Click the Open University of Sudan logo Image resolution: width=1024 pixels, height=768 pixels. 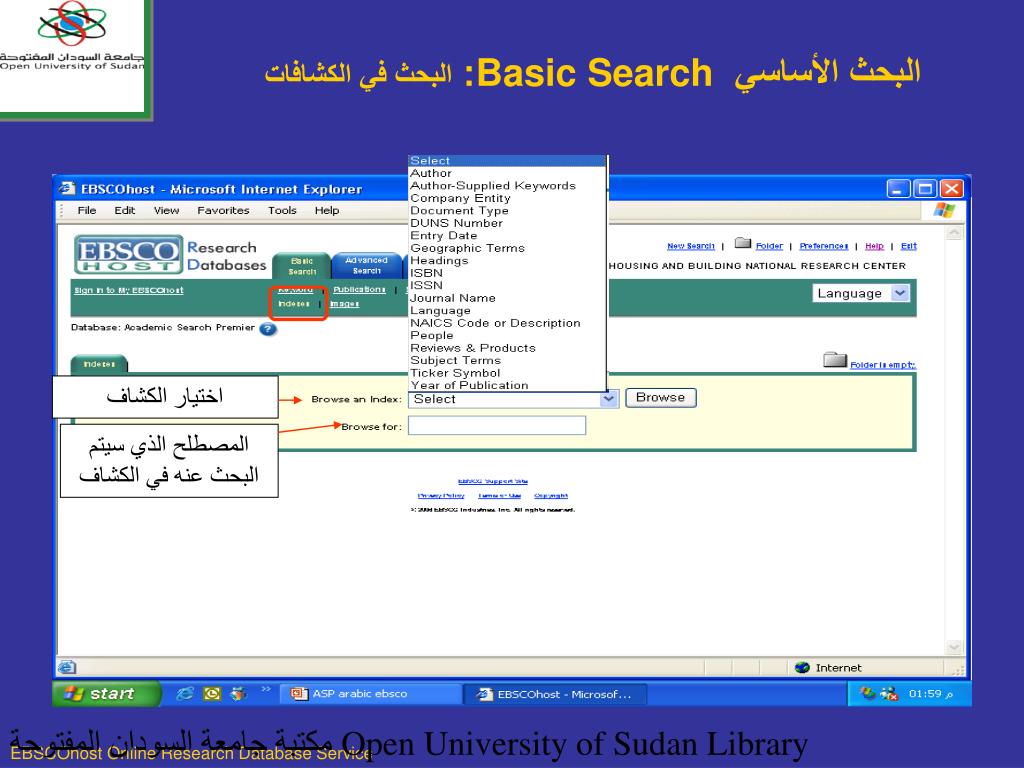pos(72,37)
